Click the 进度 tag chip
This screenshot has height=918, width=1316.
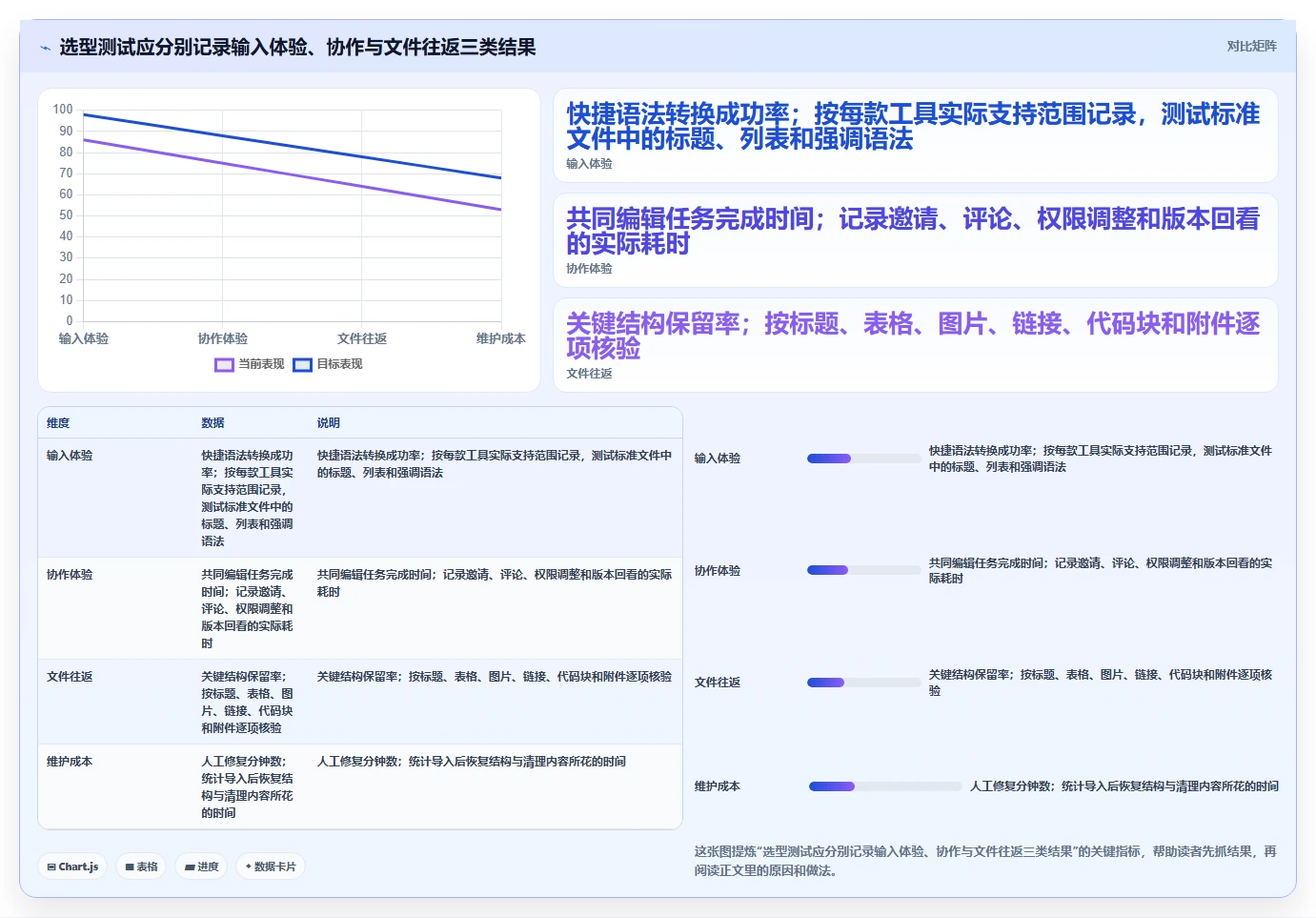[x=201, y=867]
